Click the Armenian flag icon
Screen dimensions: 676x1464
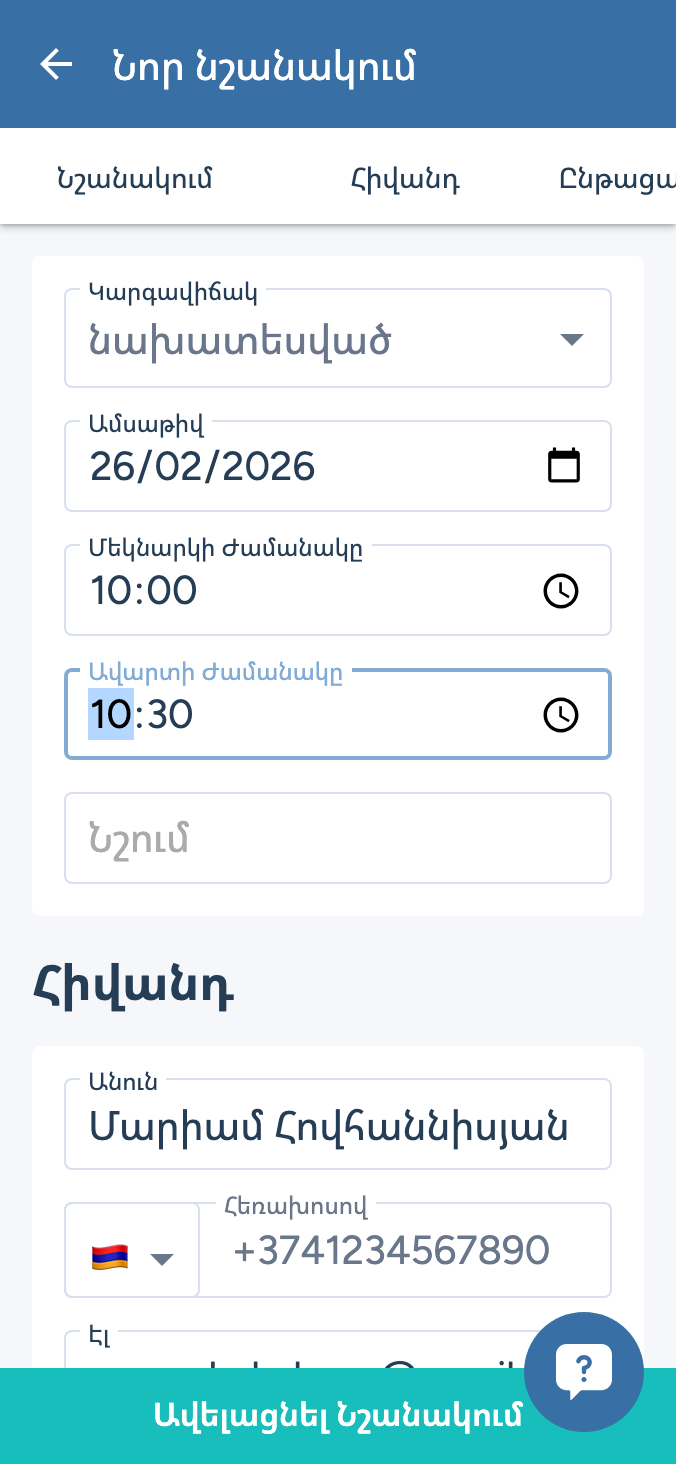click(109, 1257)
